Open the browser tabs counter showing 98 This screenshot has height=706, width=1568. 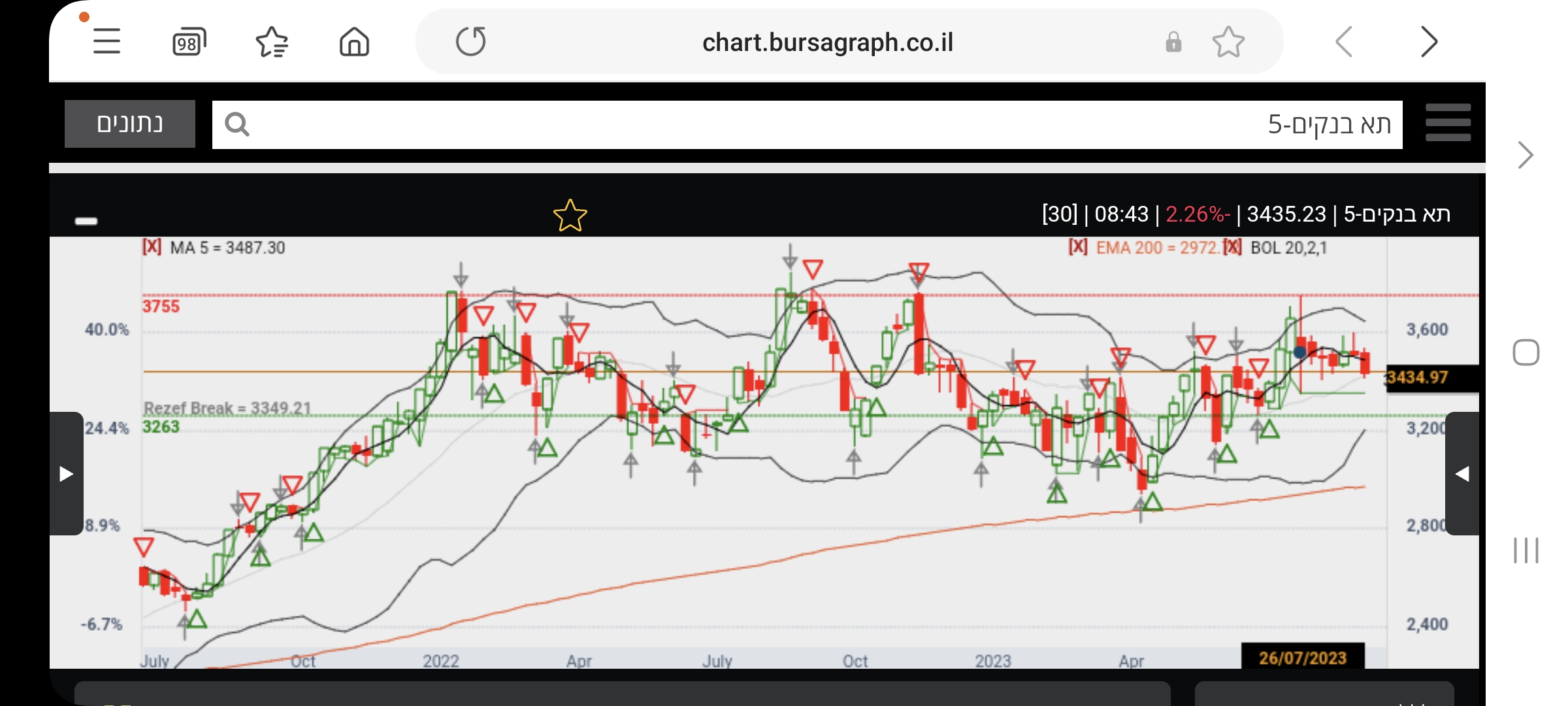[x=189, y=42]
